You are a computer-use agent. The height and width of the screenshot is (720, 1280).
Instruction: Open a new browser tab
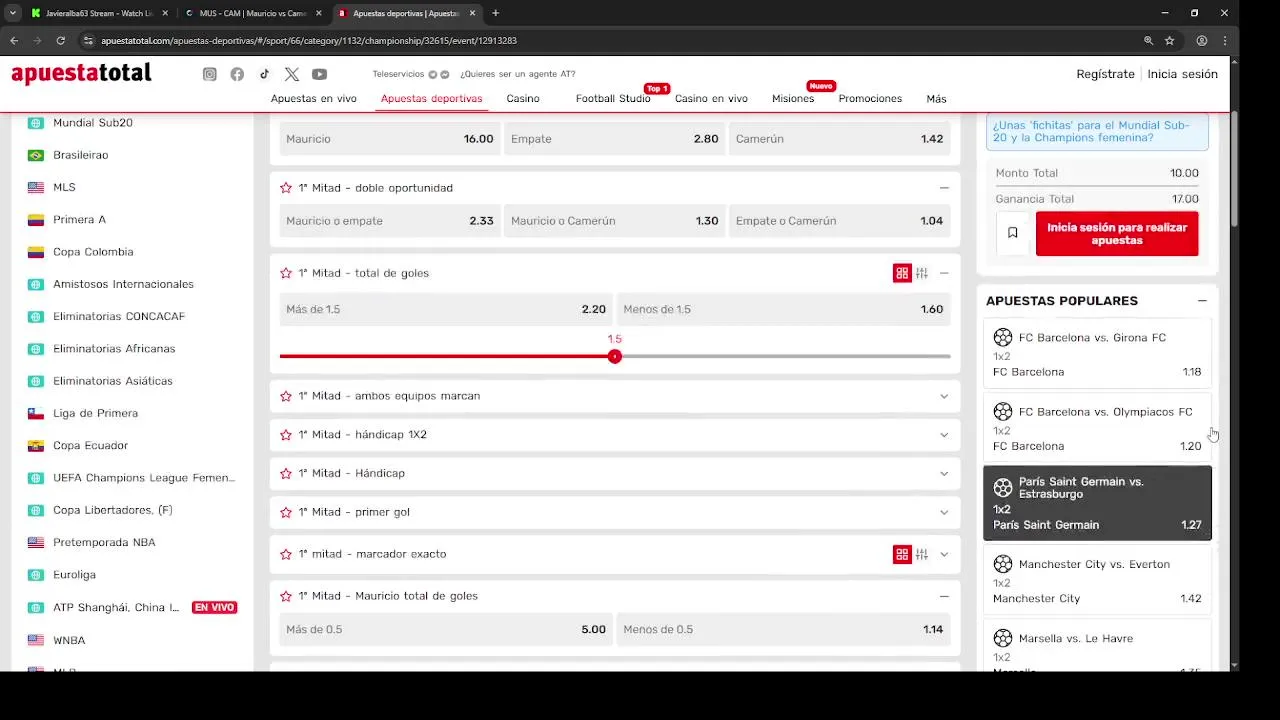495,13
